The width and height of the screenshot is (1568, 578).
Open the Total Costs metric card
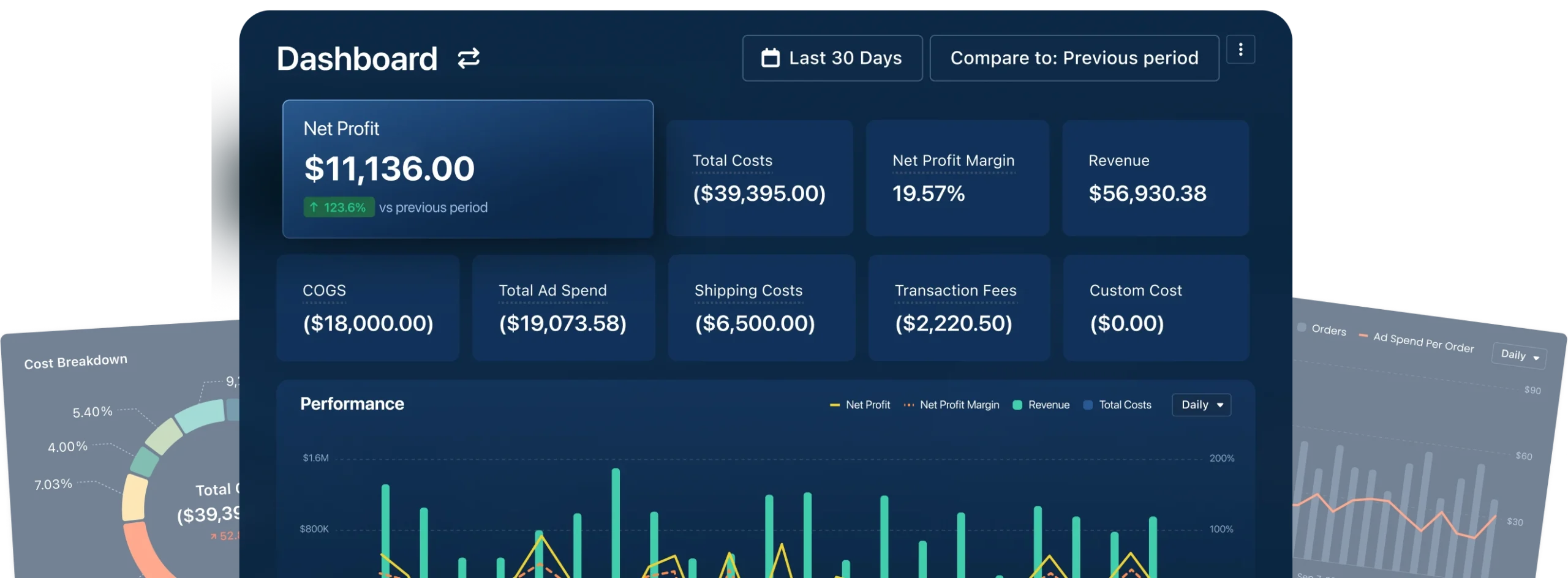coord(759,178)
